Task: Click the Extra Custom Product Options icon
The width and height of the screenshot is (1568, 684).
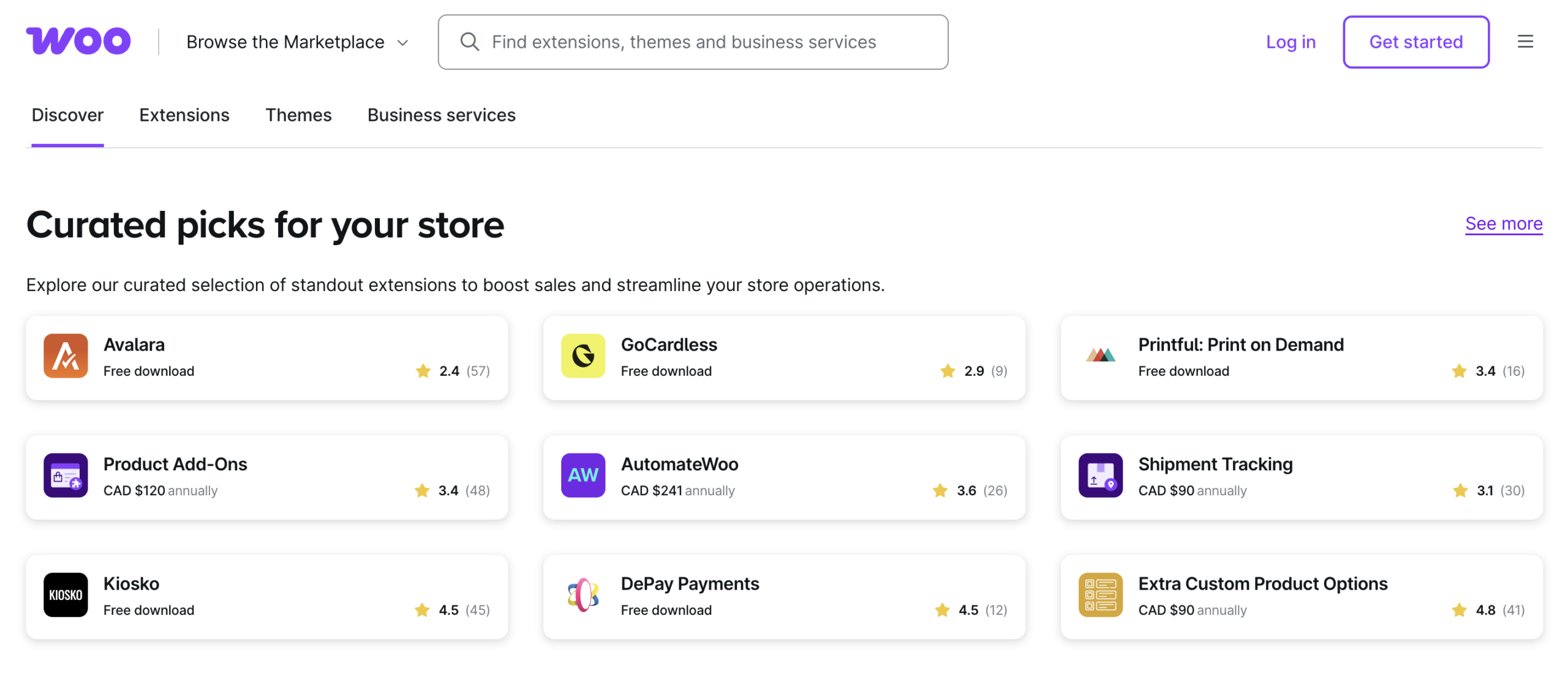Action: 1100,595
